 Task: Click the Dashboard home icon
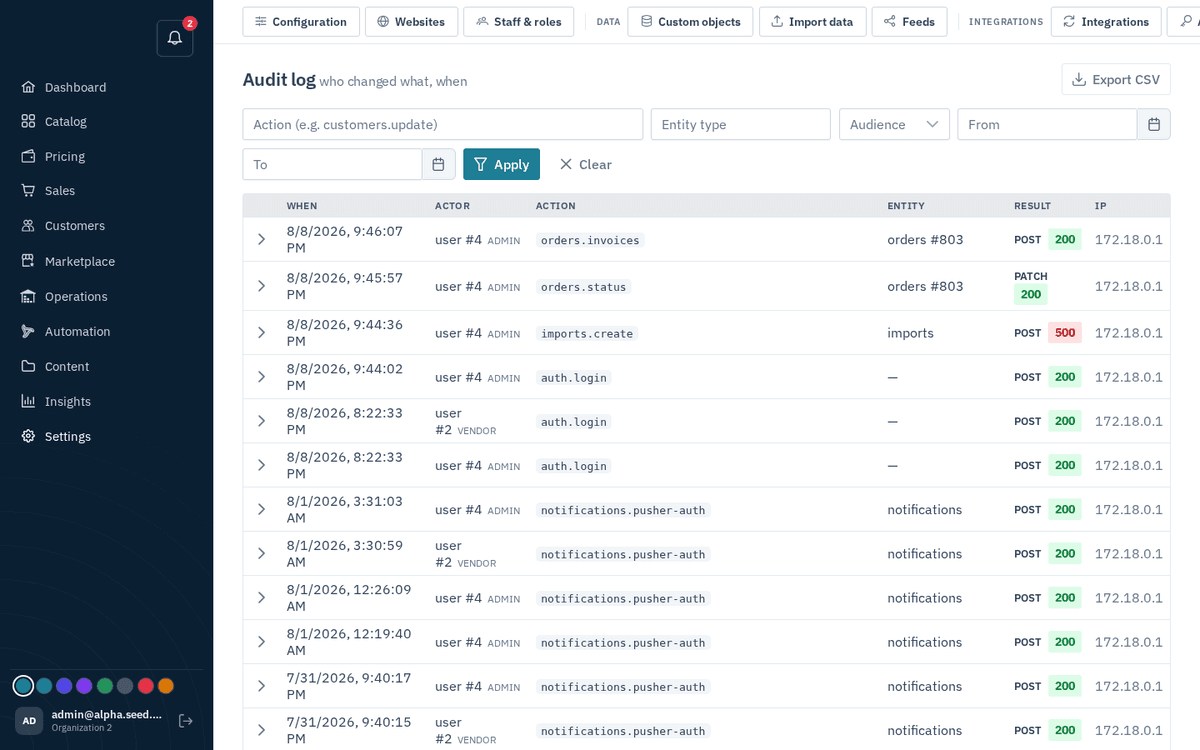click(x=28, y=87)
